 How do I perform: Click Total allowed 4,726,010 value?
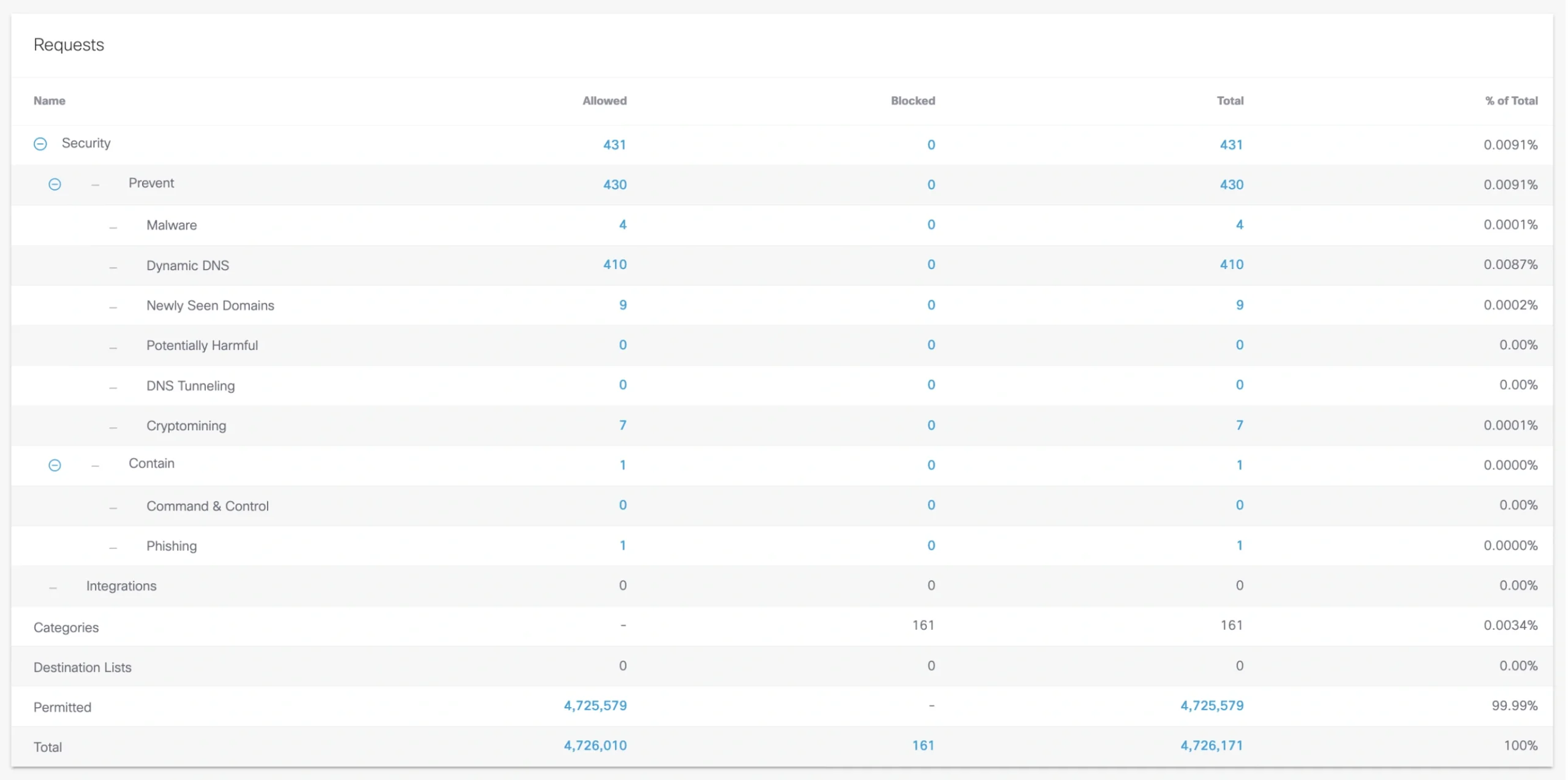tap(595, 746)
